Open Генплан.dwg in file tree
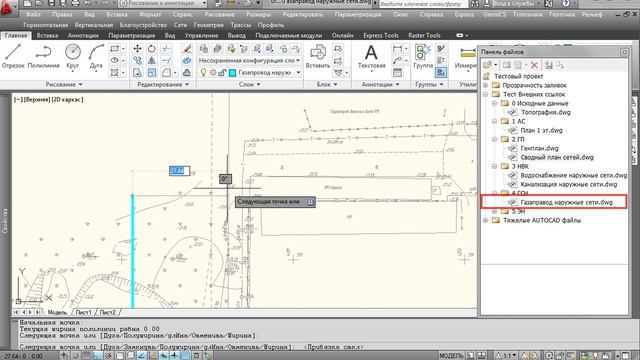This screenshot has width=640, height=360. tap(539, 148)
